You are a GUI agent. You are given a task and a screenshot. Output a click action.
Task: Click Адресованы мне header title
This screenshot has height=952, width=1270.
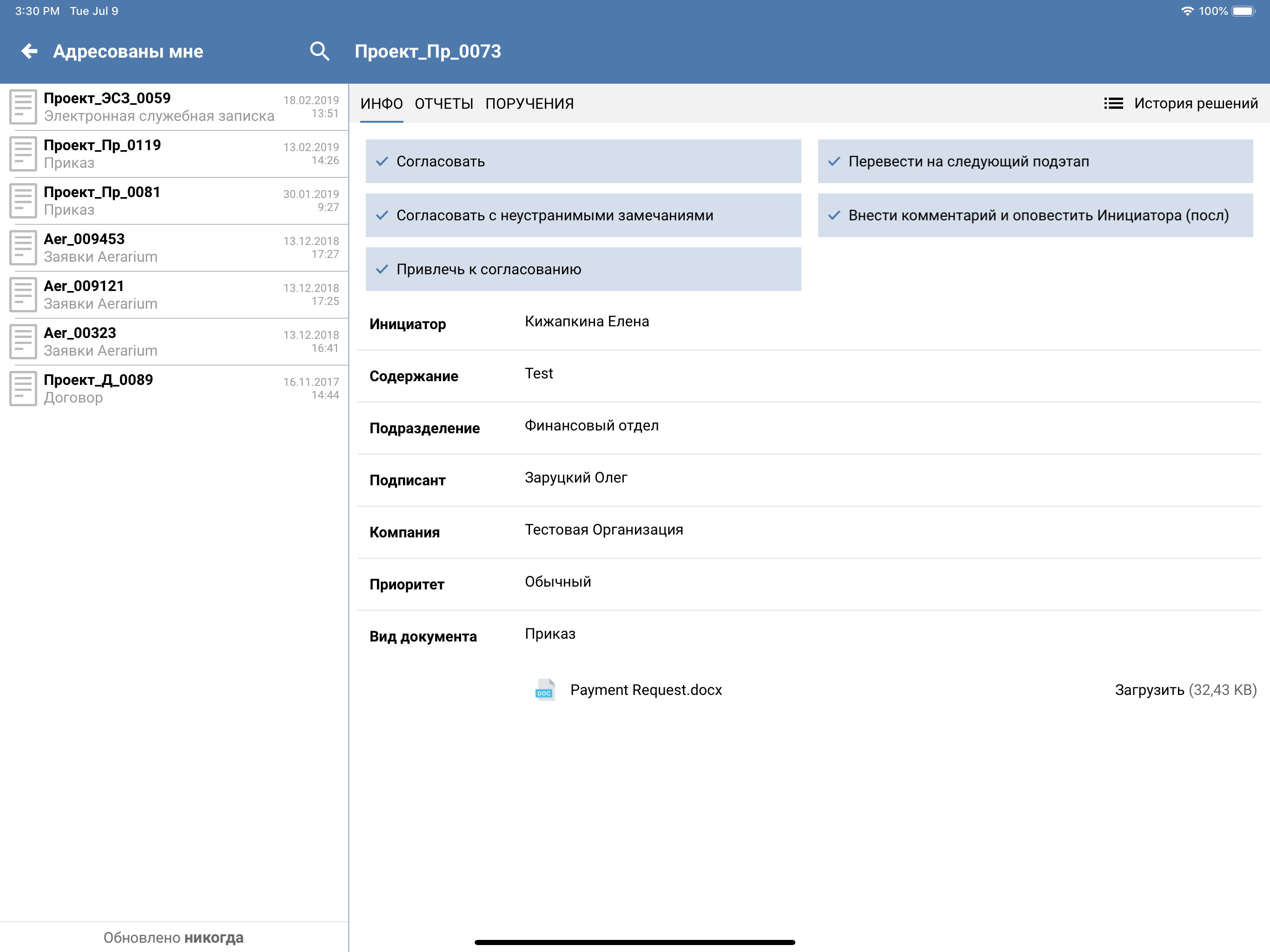[x=128, y=52]
